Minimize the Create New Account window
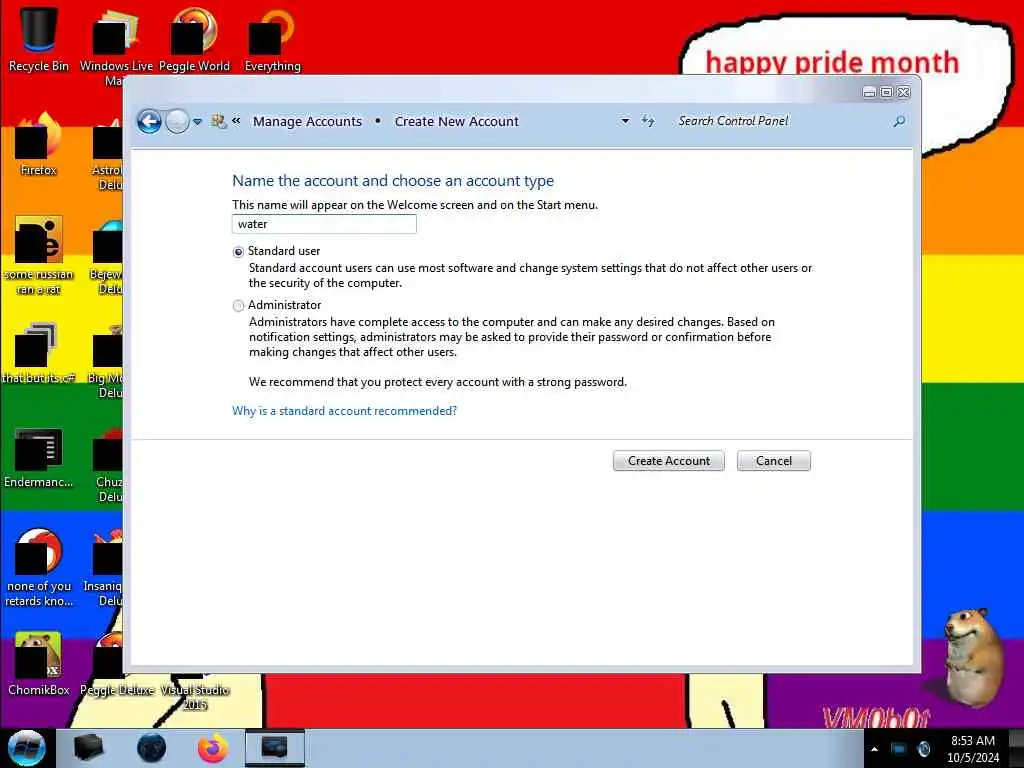Viewport: 1024px width, 768px height. pyautogui.click(x=869, y=93)
